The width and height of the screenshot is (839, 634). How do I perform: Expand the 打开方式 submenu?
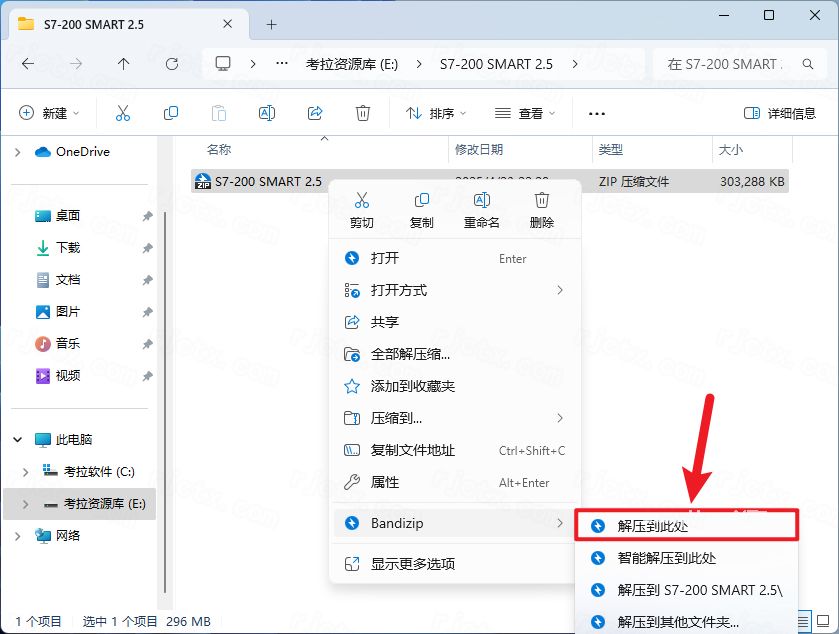[x=400, y=290]
